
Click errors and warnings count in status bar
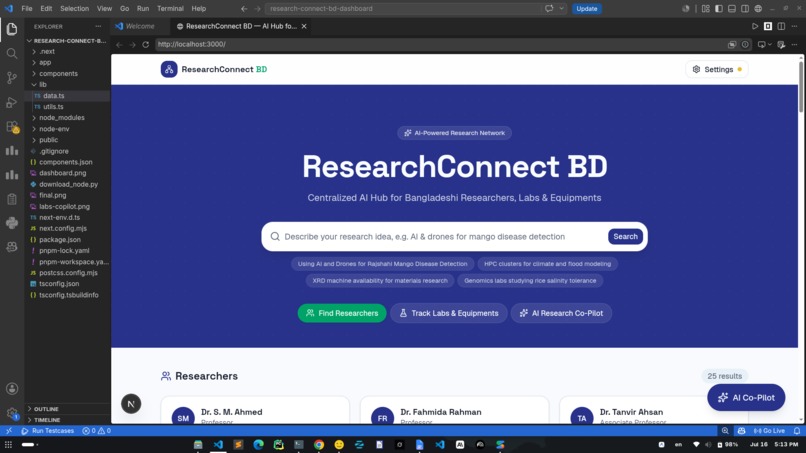[97, 431]
